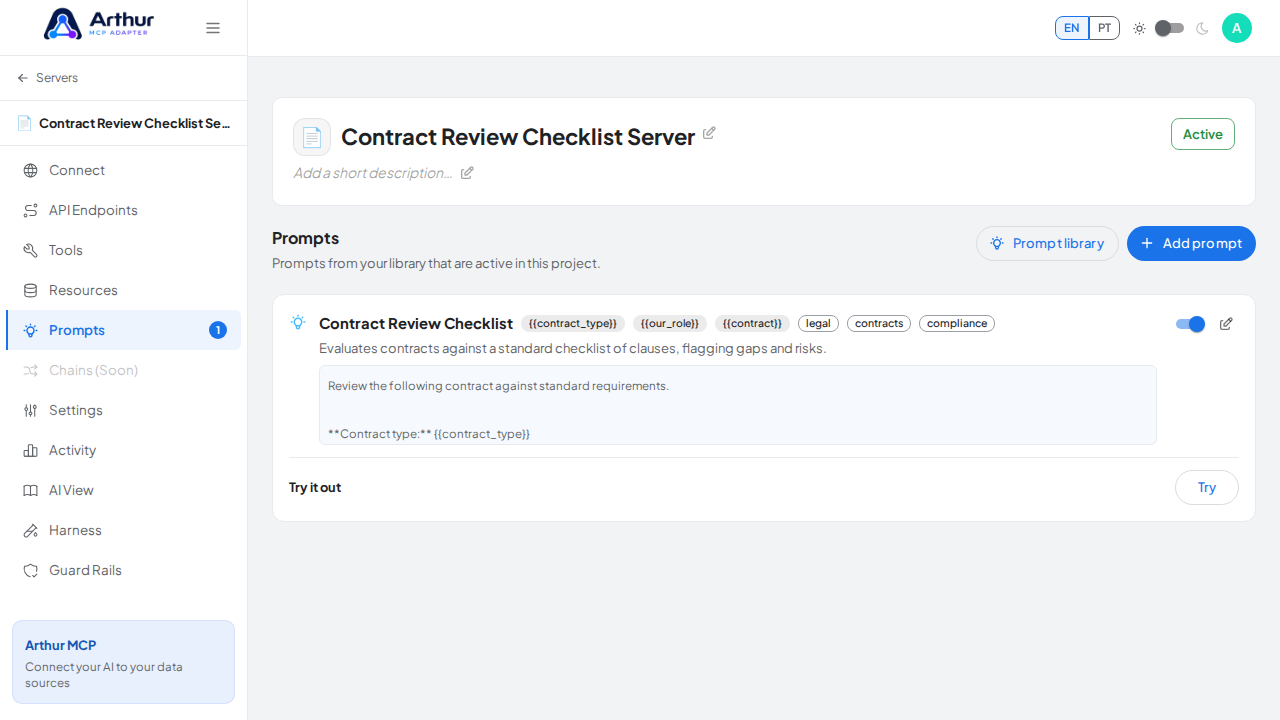This screenshot has width=1280, height=720.
Task: Go back to Servers
Action: pyautogui.click(x=48, y=78)
